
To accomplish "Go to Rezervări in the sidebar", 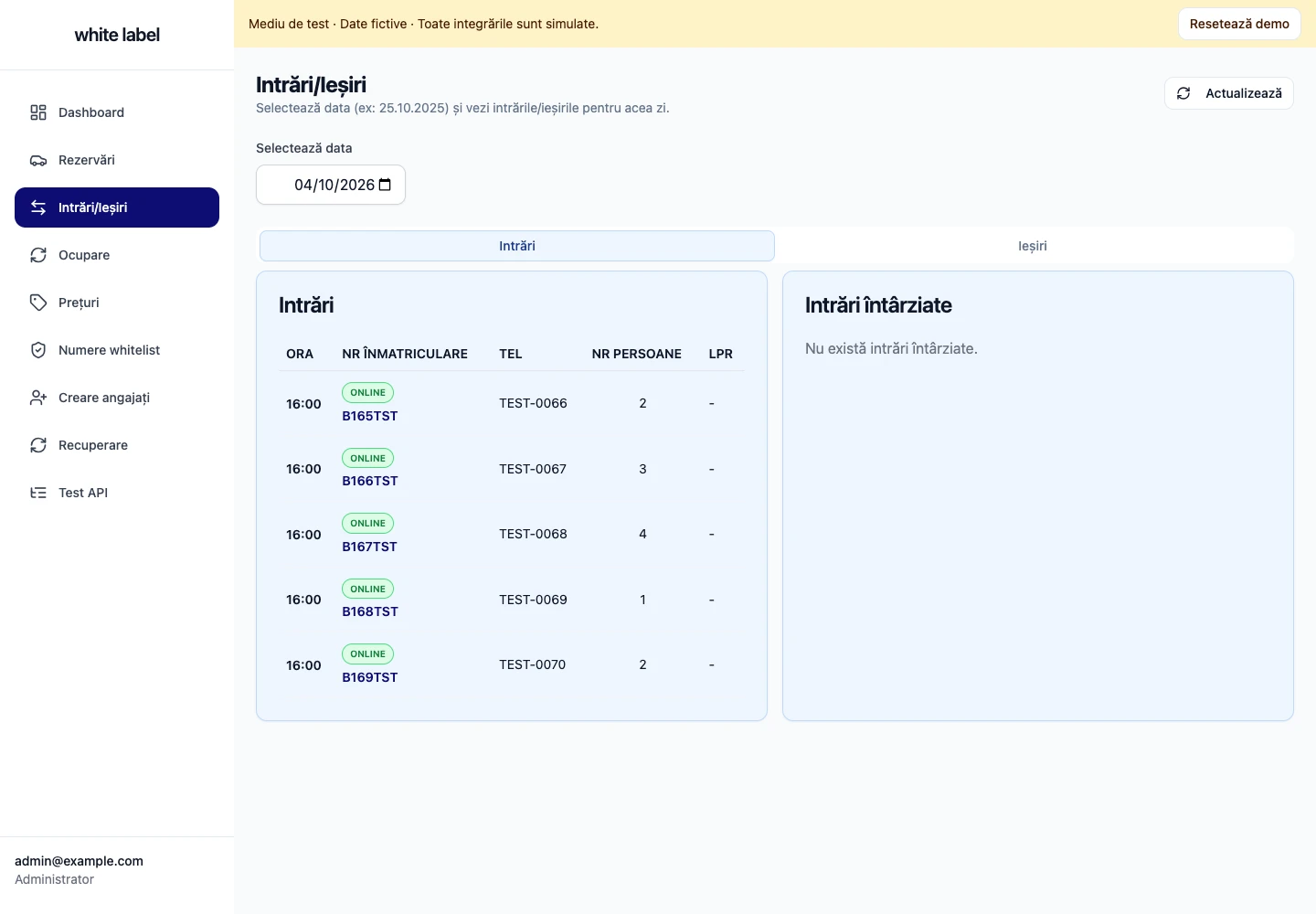I will pos(117,160).
